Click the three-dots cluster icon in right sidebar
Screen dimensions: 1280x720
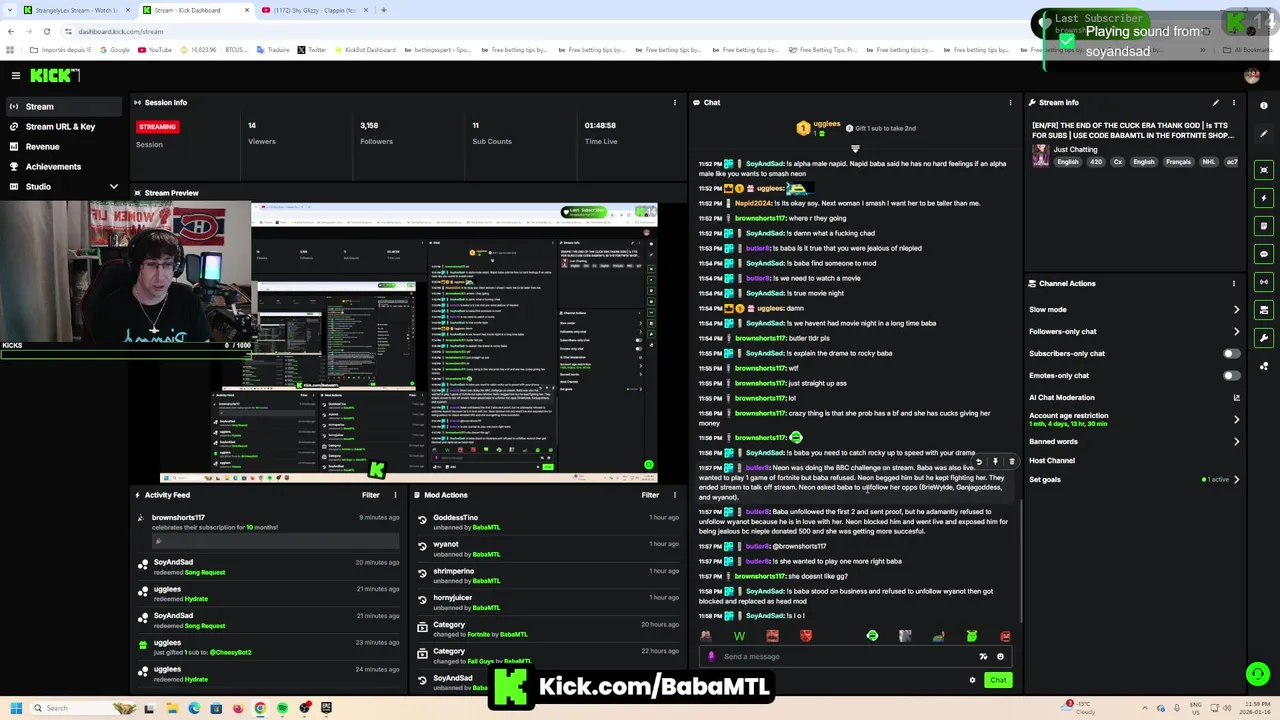pyautogui.click(x=1264, y=366)
